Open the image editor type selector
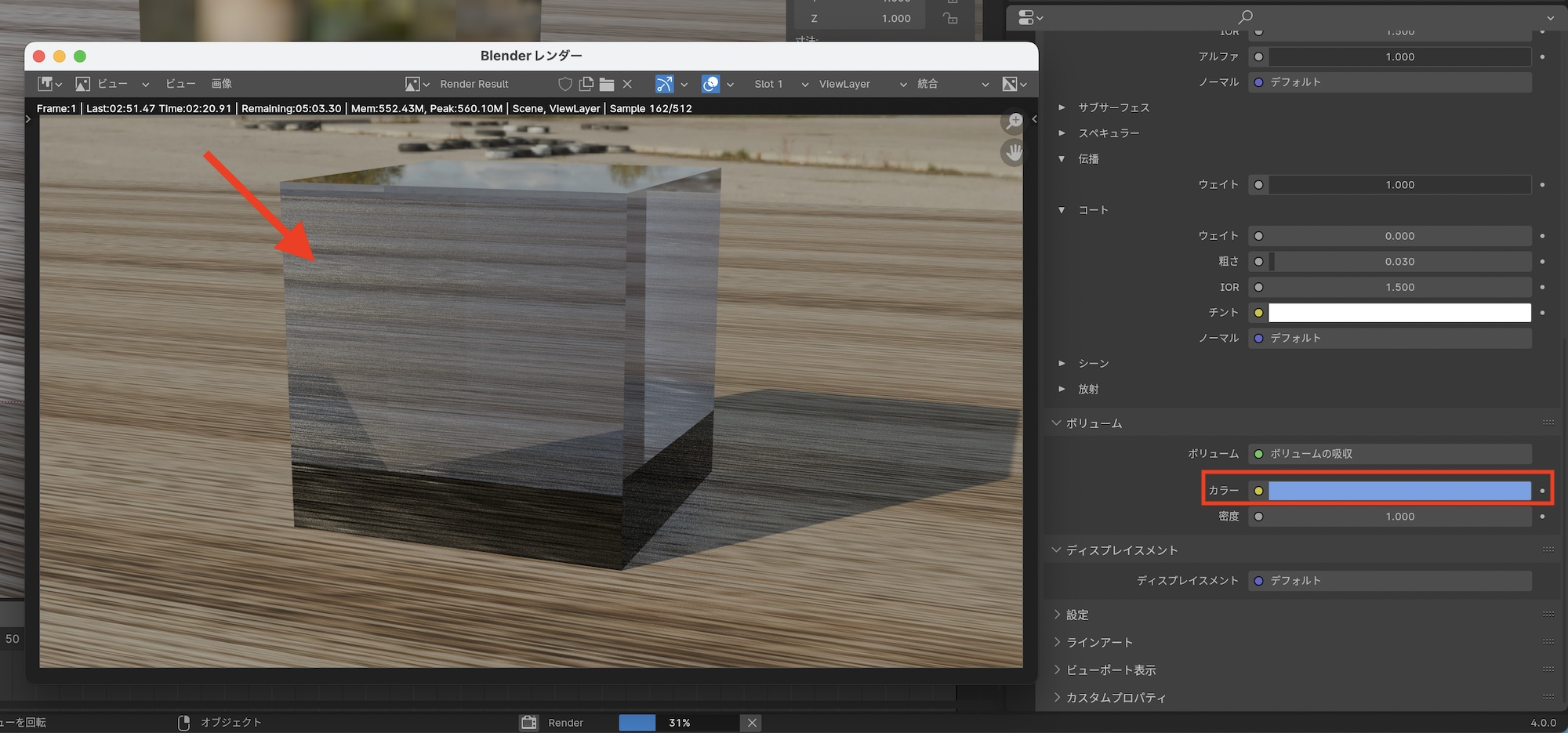Screen dimensions: 1568x733 pos(49,84)
